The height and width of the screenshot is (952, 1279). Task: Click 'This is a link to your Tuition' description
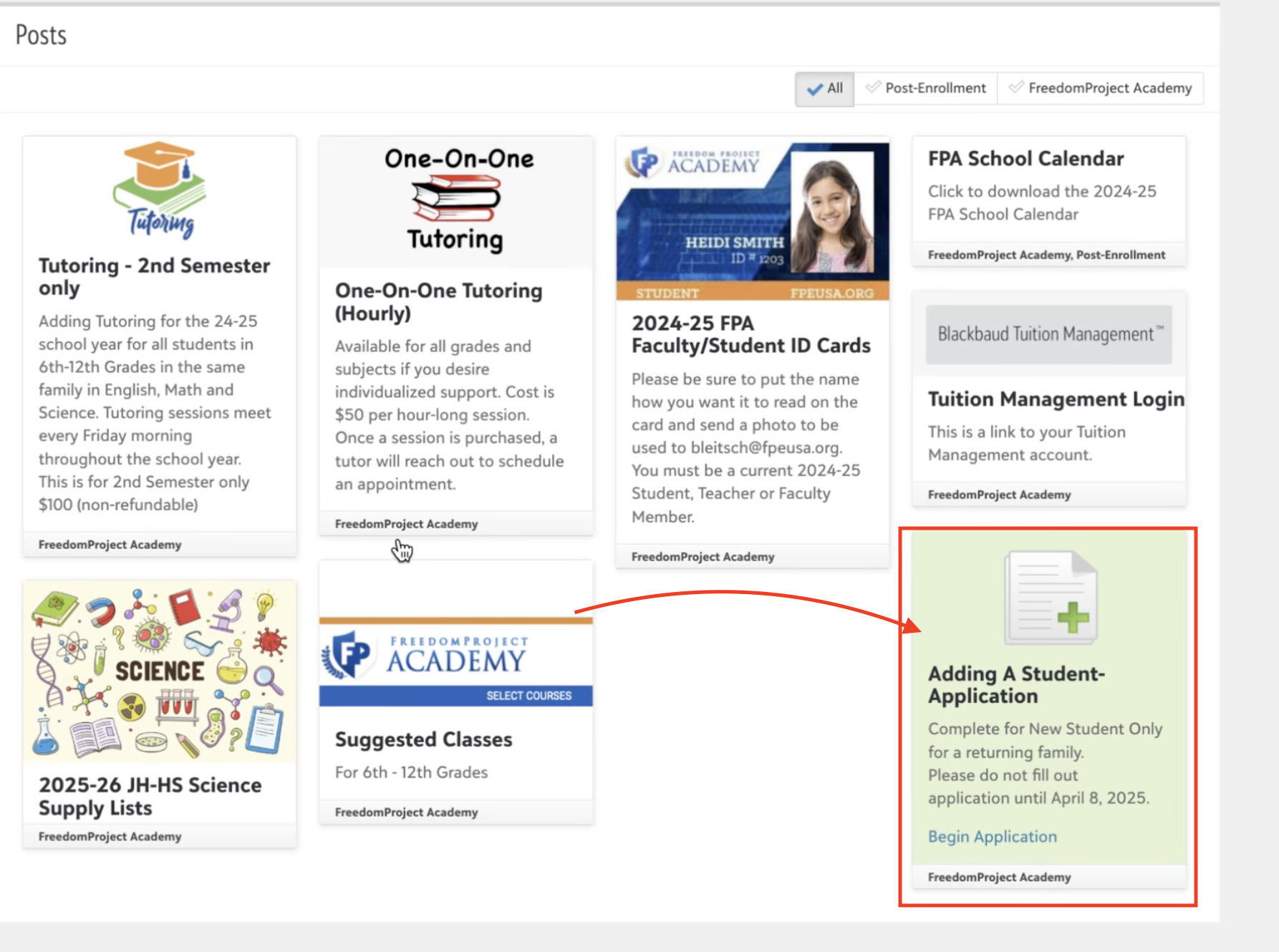pyautogui.click(x=1027, y=432)
